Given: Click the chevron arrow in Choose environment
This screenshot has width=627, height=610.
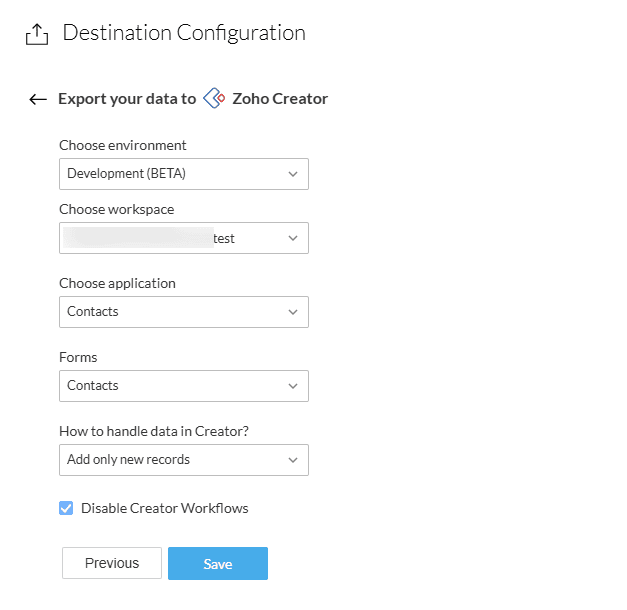Looking at the screenshot, I should 293,174.
